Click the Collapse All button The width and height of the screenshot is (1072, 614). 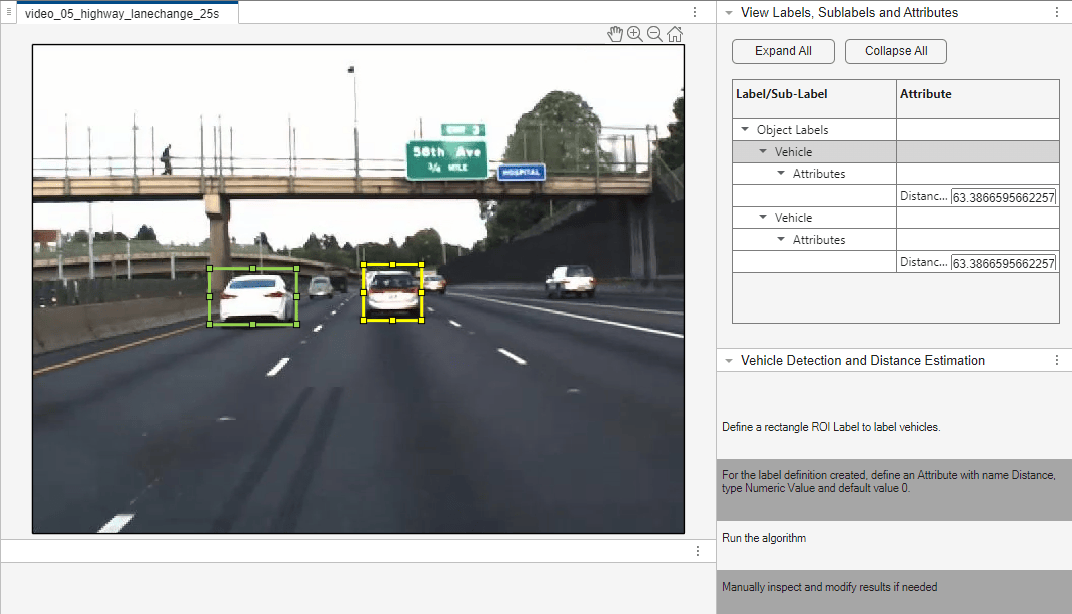click(x=896, y=51)
